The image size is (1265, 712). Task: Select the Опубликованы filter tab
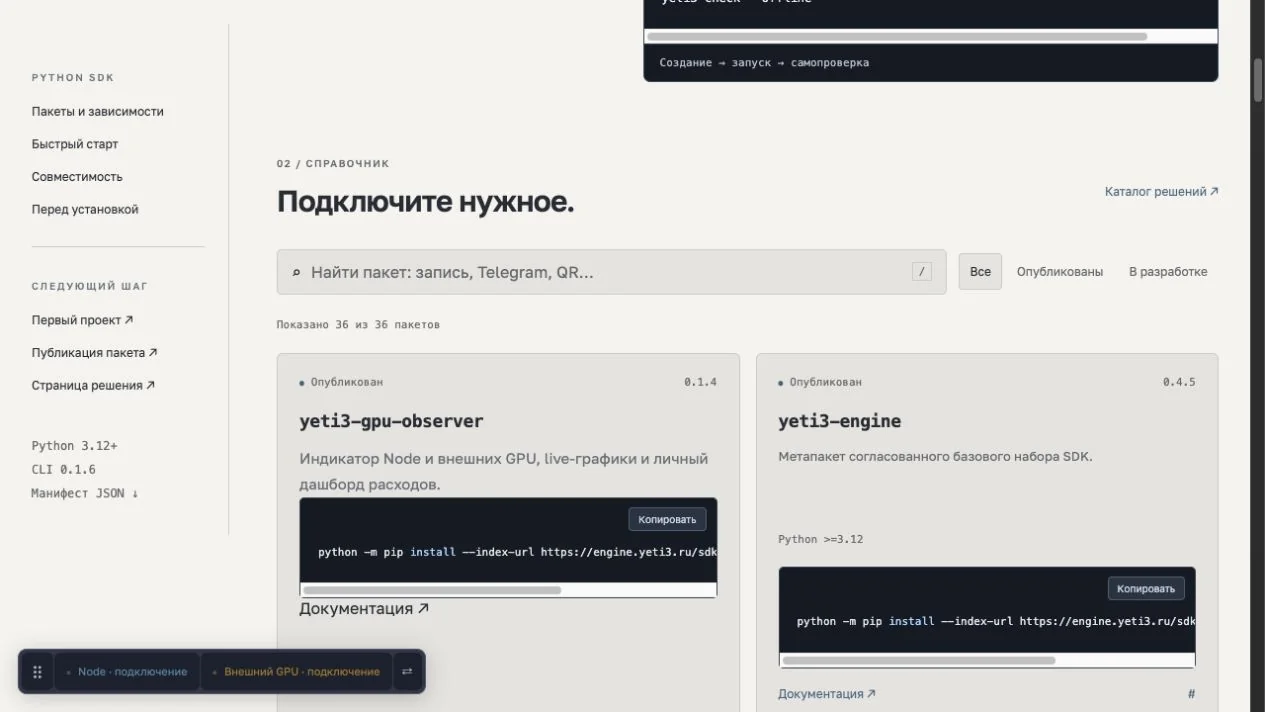(x=1060, y=272)
